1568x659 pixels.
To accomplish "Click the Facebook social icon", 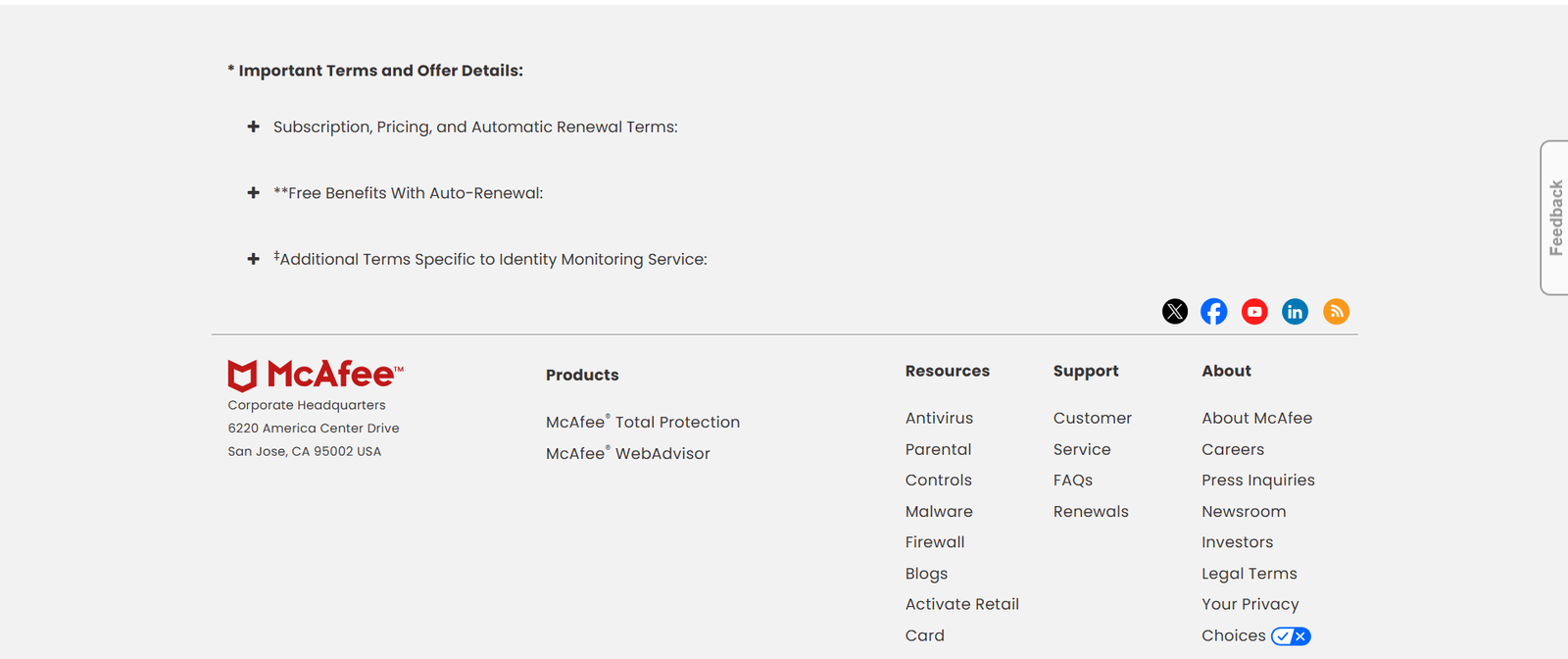I will (x=1213, y=312).
